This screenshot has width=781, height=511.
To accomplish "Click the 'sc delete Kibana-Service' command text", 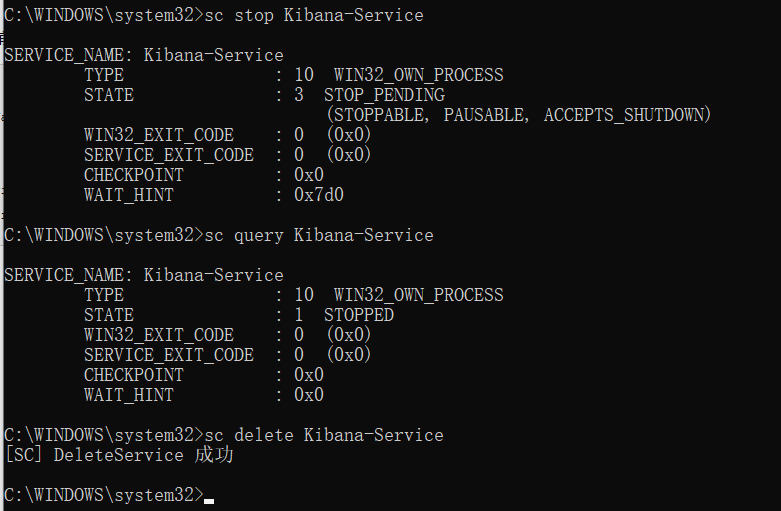I will (324, 435).
